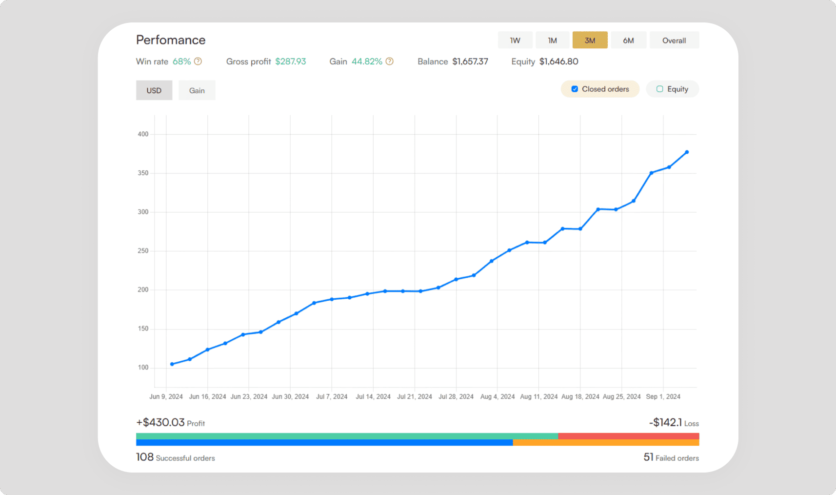Viewport: 836px width, 495px height.
Task: Click the orange failed orders bar
Action: 606,442
